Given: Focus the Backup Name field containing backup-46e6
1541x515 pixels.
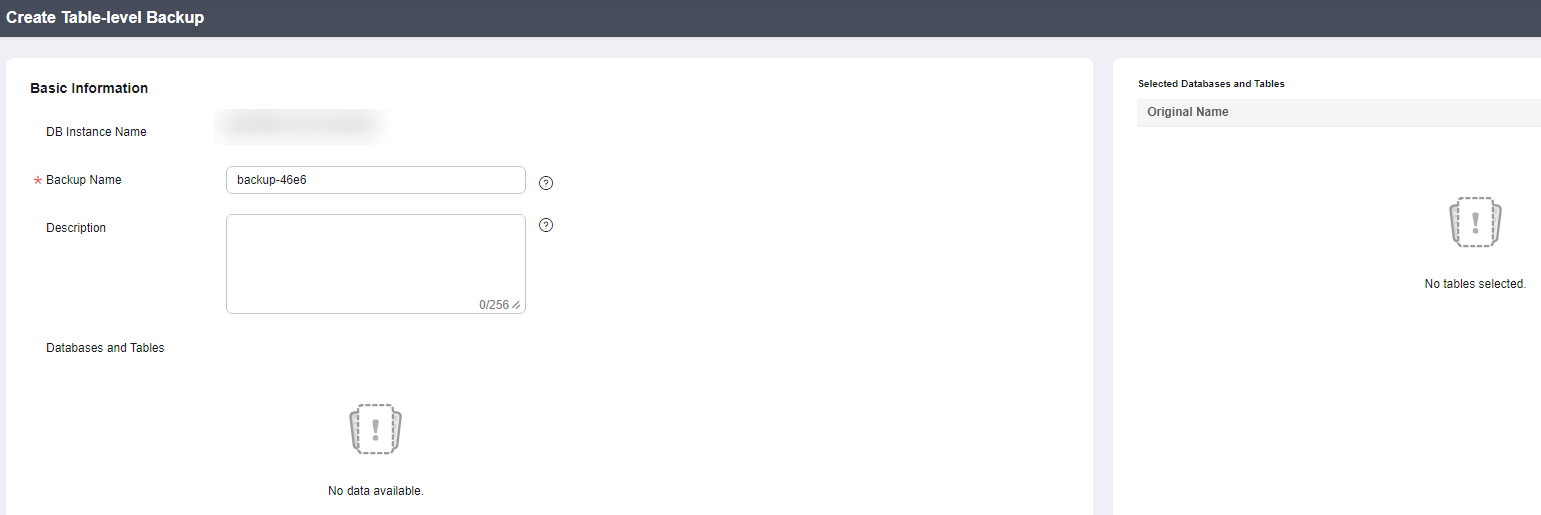Looking at the screenshot, I should point(376,180).
